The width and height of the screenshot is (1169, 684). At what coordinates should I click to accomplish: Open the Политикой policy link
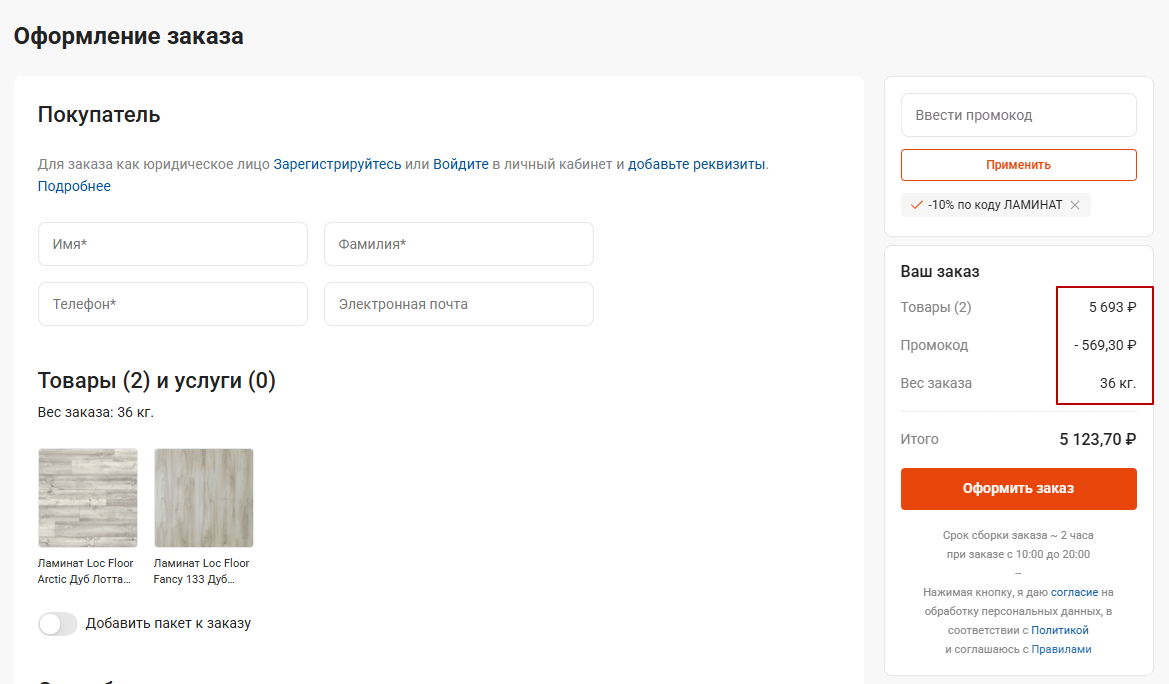coord(1059,630)
